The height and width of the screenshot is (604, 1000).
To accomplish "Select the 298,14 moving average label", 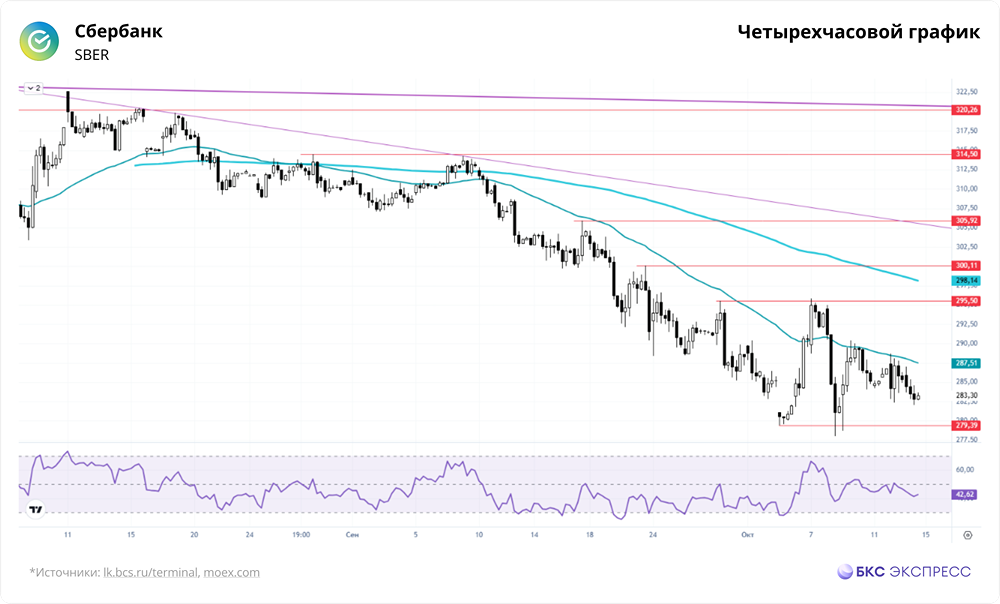I will point(966,281).
